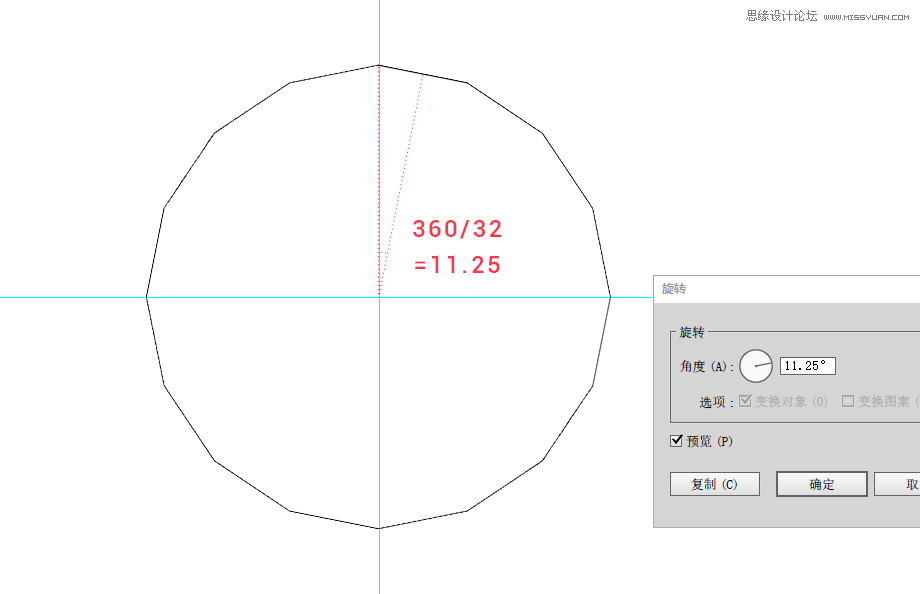Click the polygon's top vertex anchor point
The height and width of the screenshot is (594, 920).
click(x=379, y=65)
